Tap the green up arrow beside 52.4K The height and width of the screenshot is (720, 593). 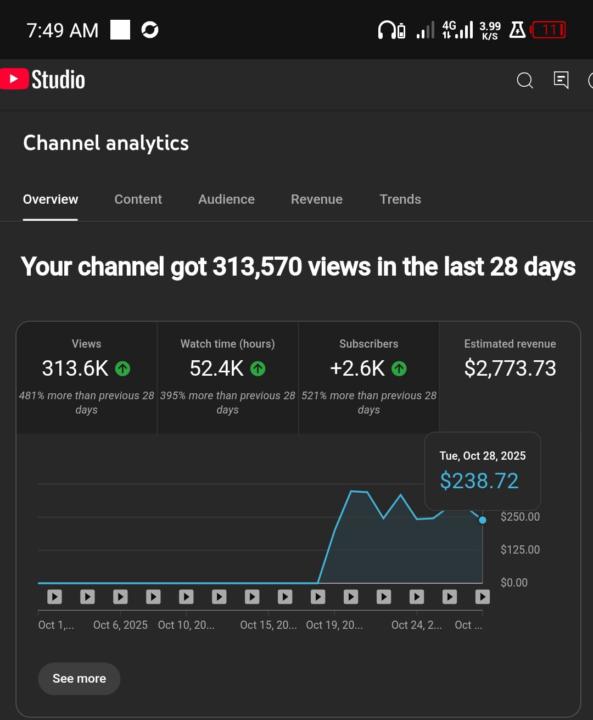pyautogui.click(x=258, y=368)
